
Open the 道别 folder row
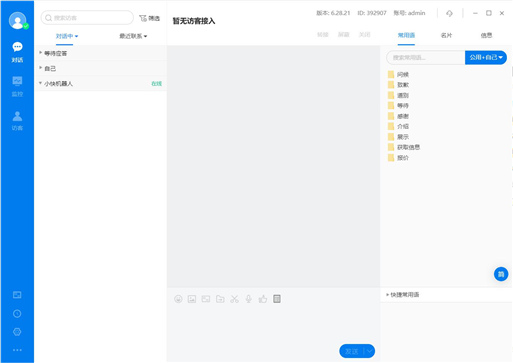(x=398, y=95)
